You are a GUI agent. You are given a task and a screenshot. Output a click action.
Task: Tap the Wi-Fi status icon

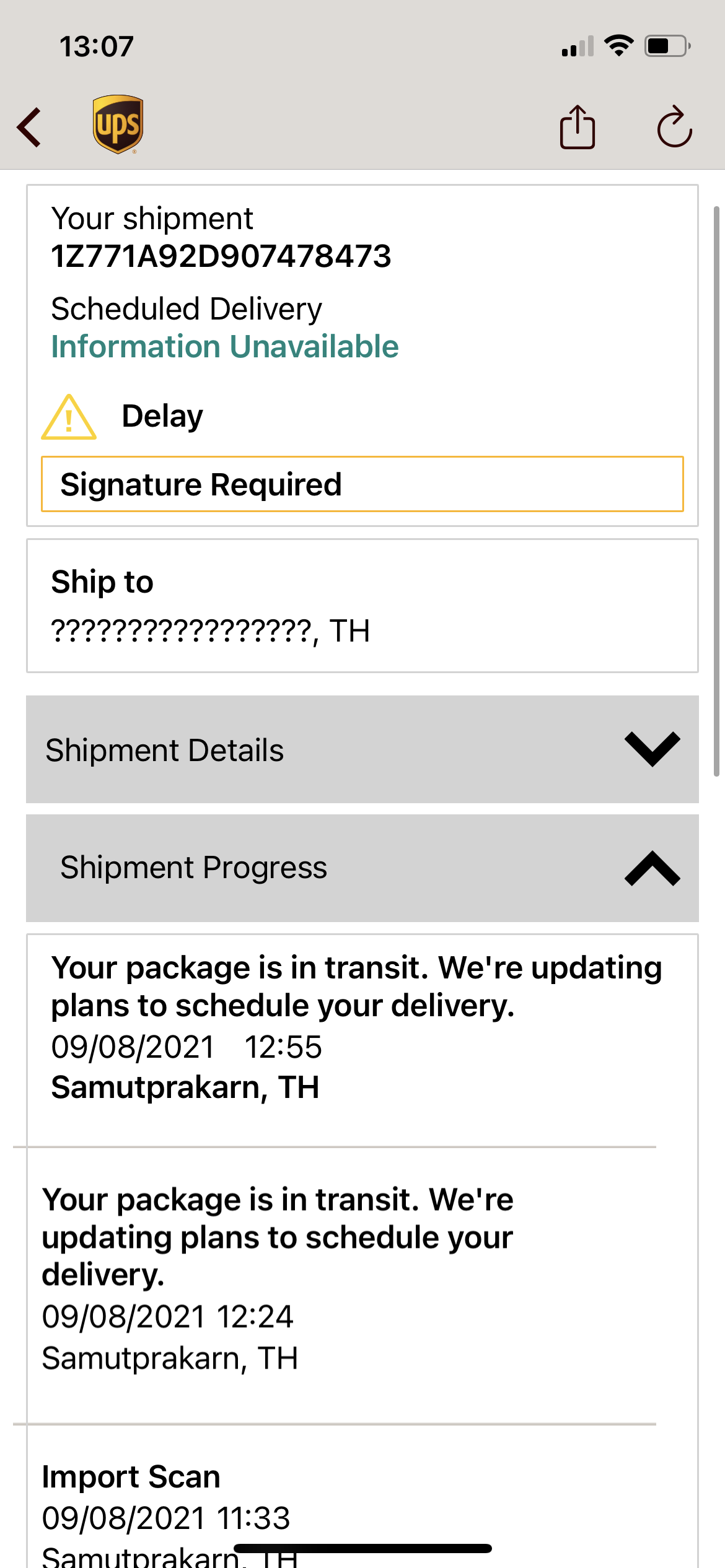pos(618,46)
